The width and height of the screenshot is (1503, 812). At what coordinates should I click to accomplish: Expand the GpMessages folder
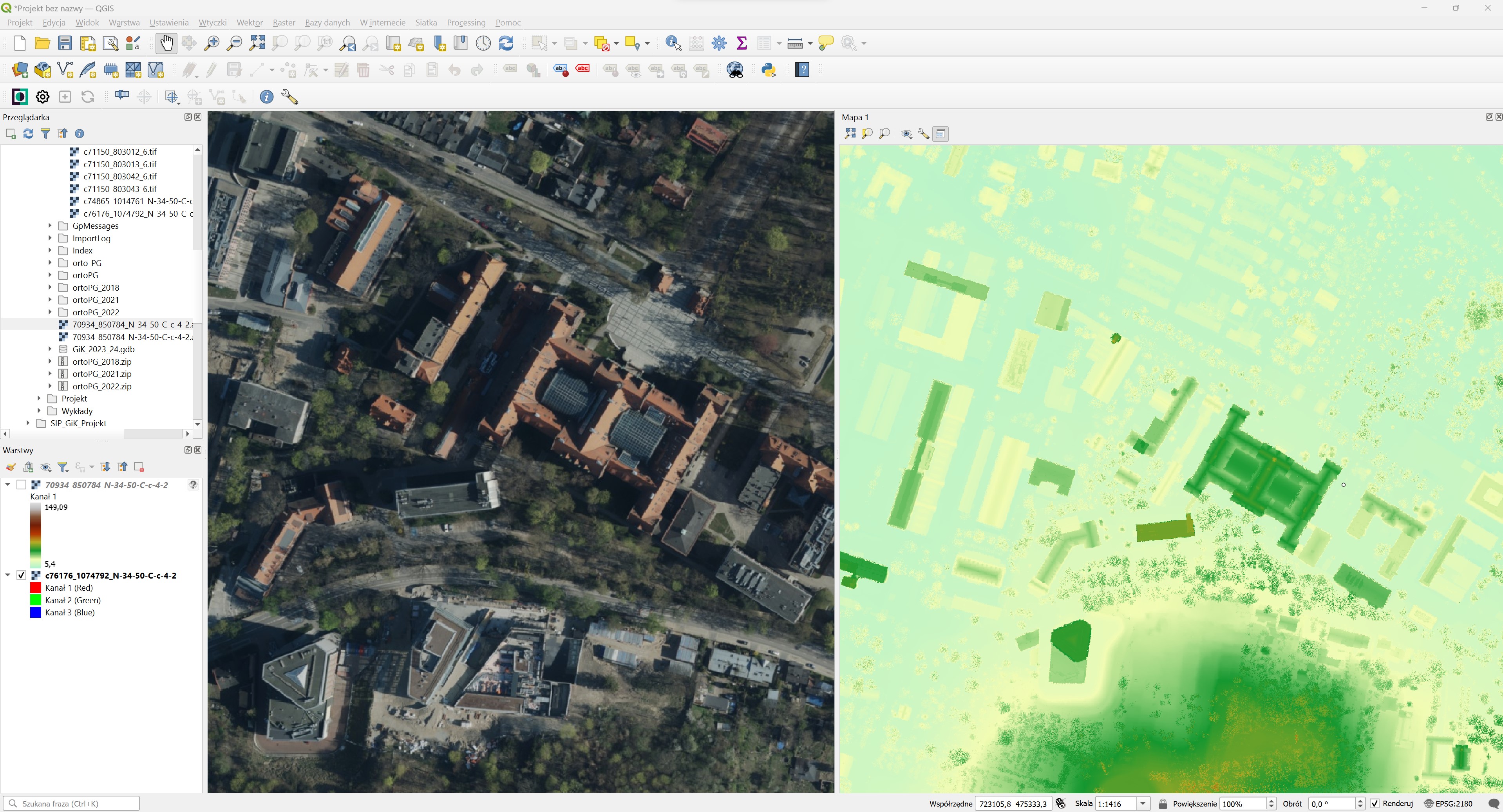point(50,226)
